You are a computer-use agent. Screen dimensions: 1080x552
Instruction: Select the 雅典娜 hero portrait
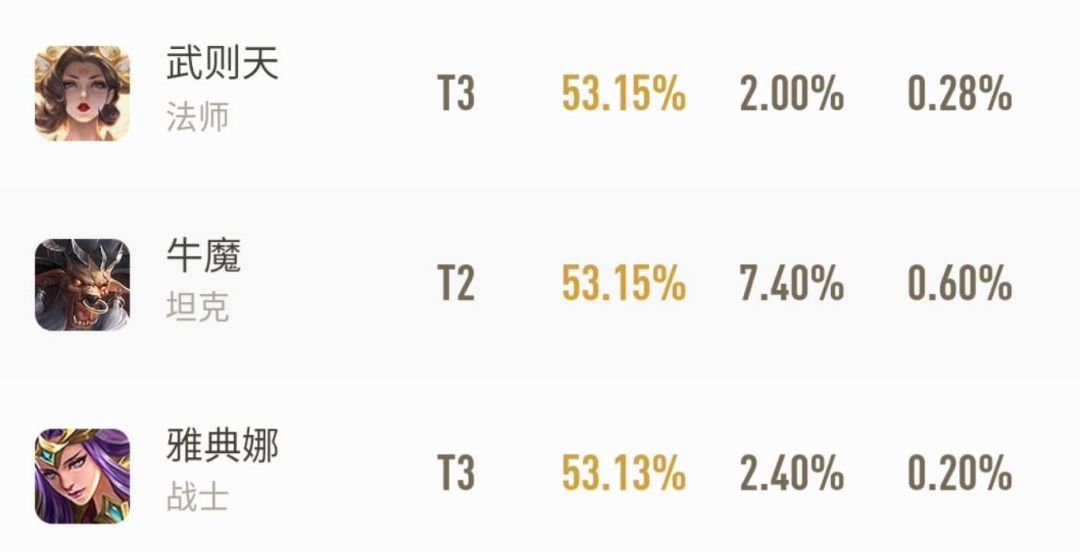(x=82, y=475)
